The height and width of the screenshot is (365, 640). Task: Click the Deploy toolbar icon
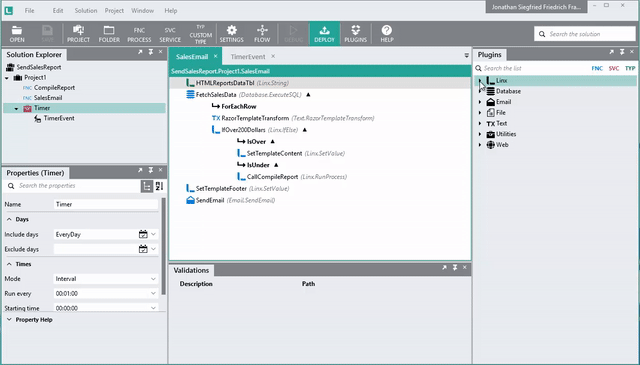pyautogui.click(x=324, y=33)
